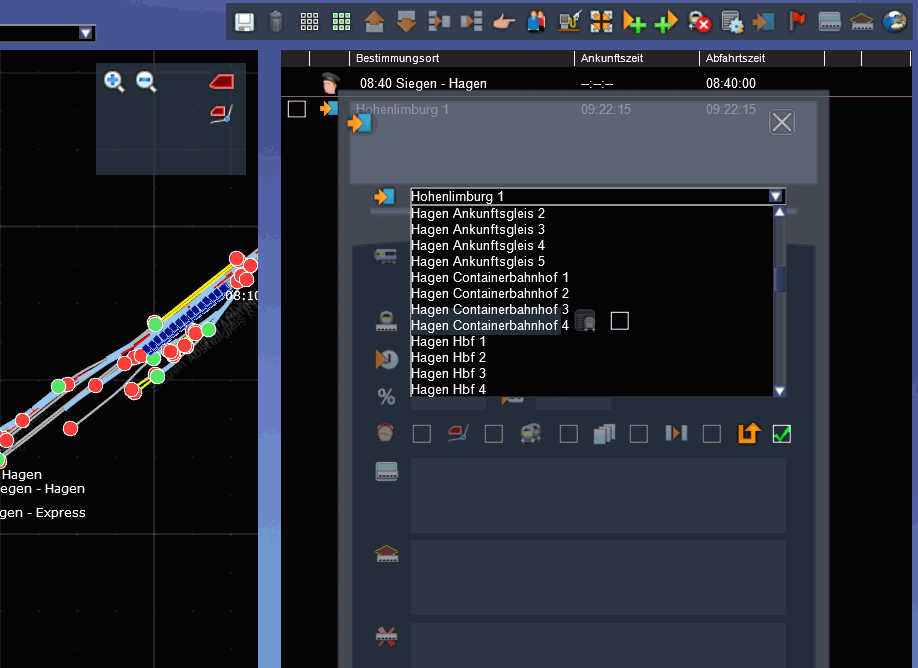Click the red track with switch icon
The width and height of the screenshot is (918, 668).
(222, 113)
